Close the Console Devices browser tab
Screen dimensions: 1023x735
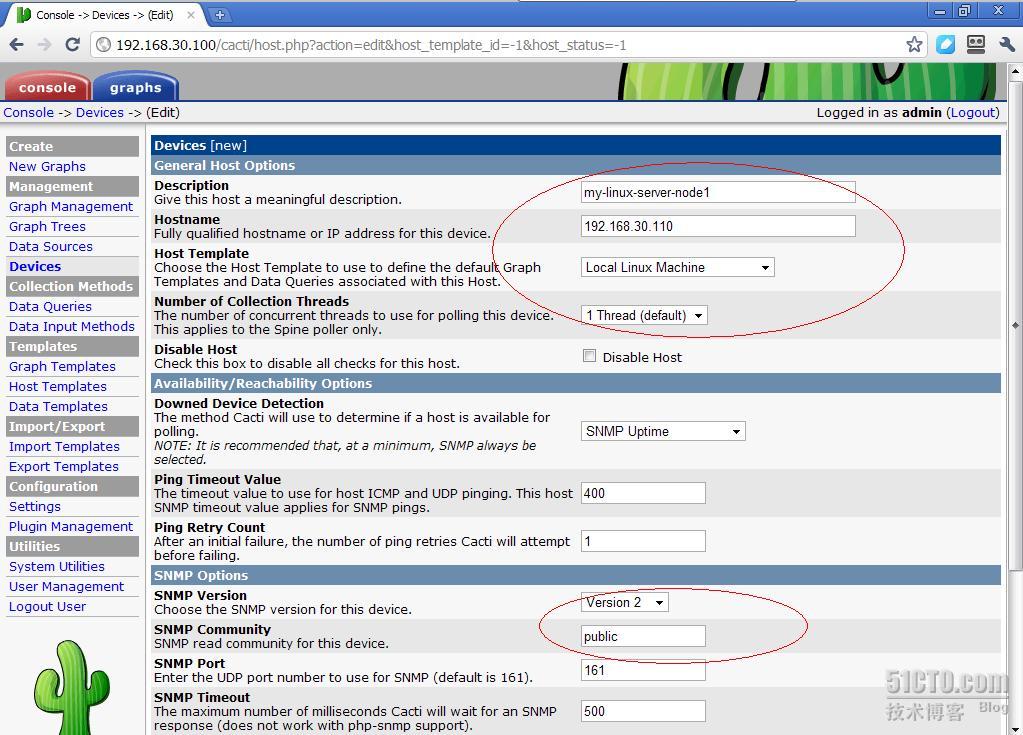tap(191, 14)
